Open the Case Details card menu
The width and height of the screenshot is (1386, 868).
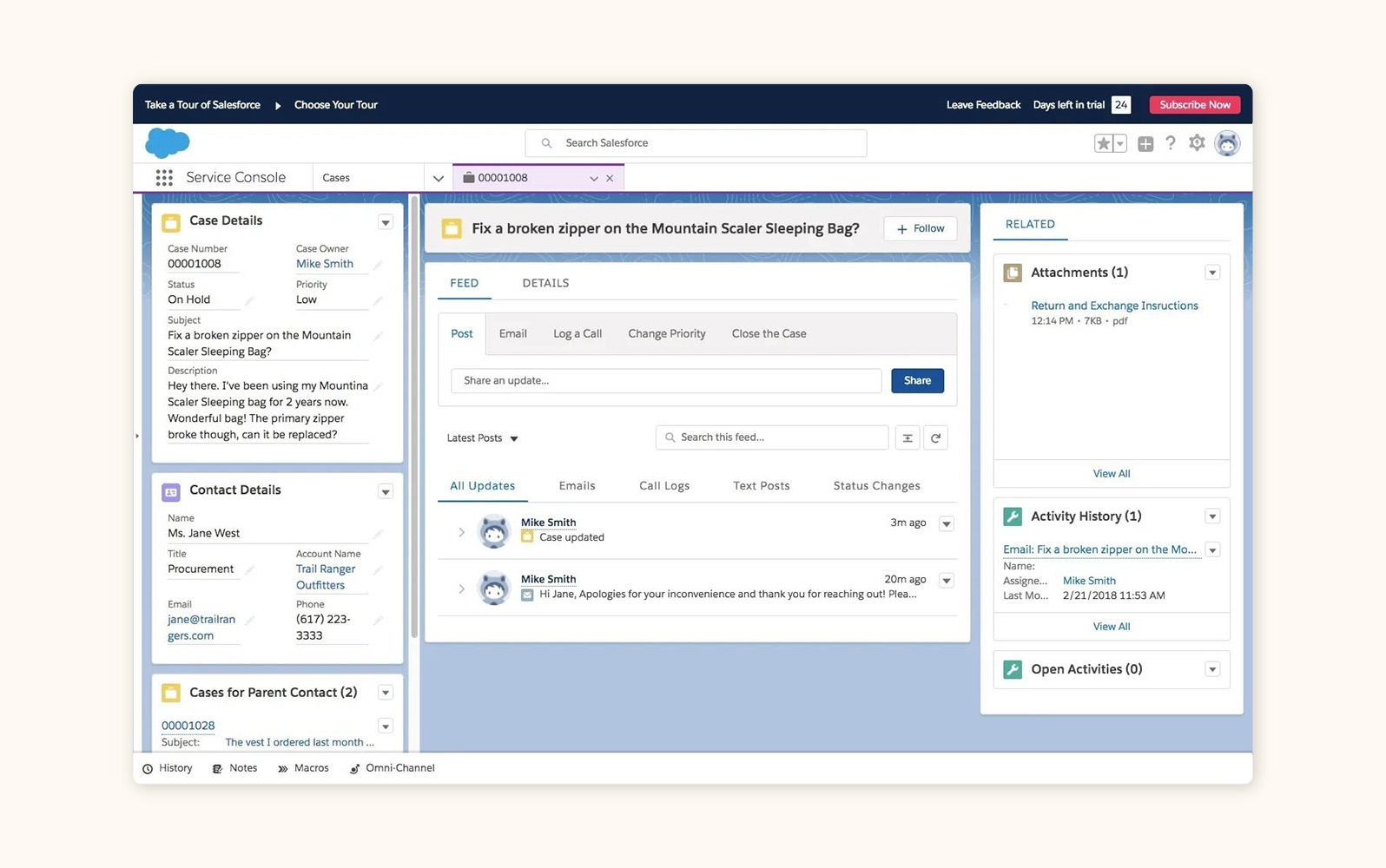pos(385,222)
